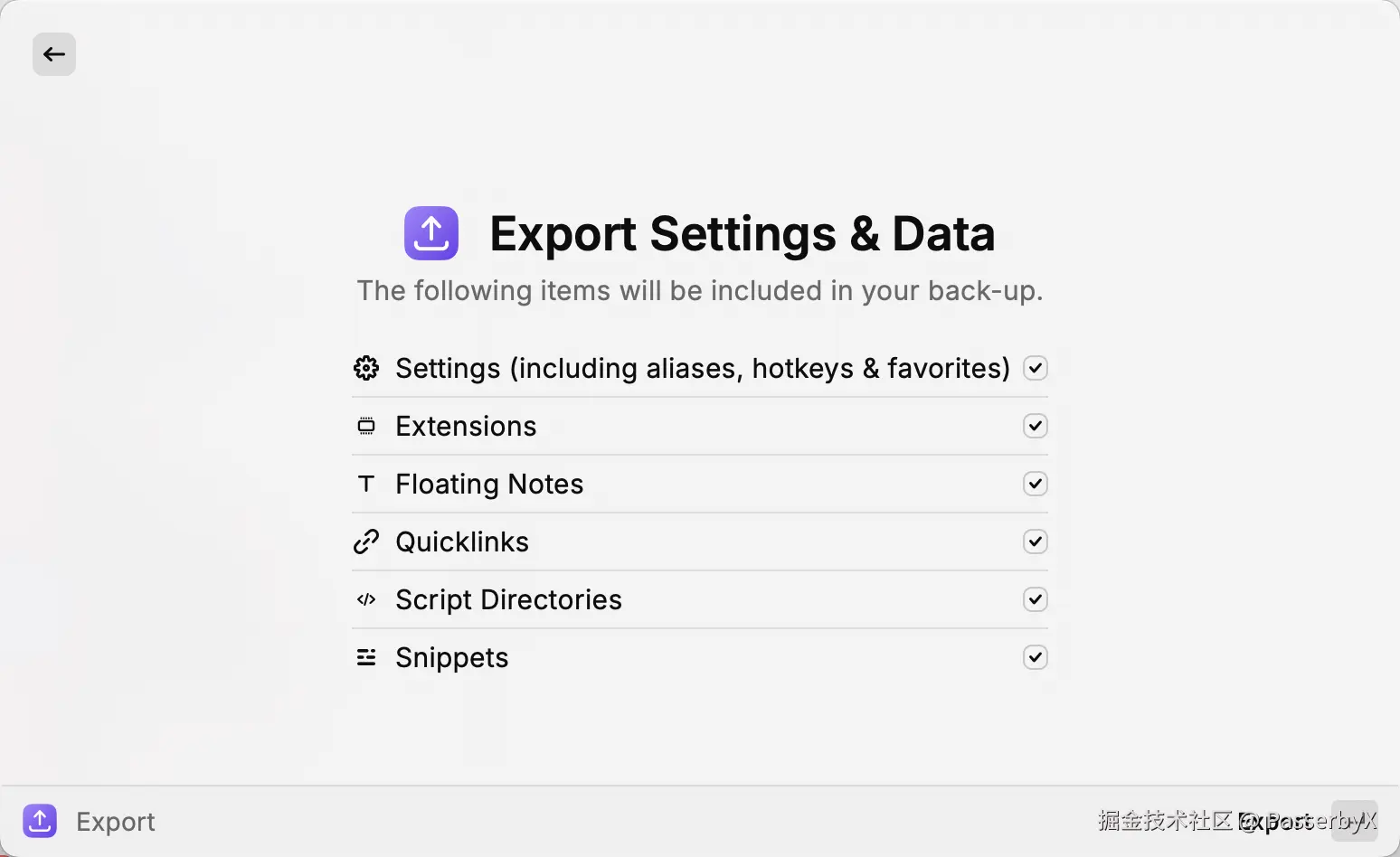The width and height of the screenshot is (1400, 857).
Task: Click the Export text next to the bottom purple icon
Action: [x=116, y=822]
